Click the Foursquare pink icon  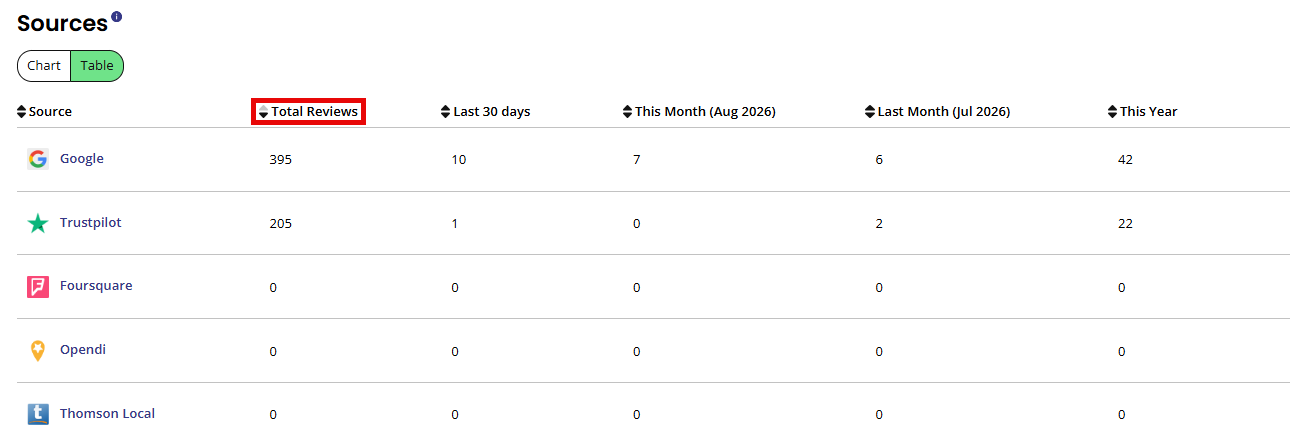(x=38, y=287)
